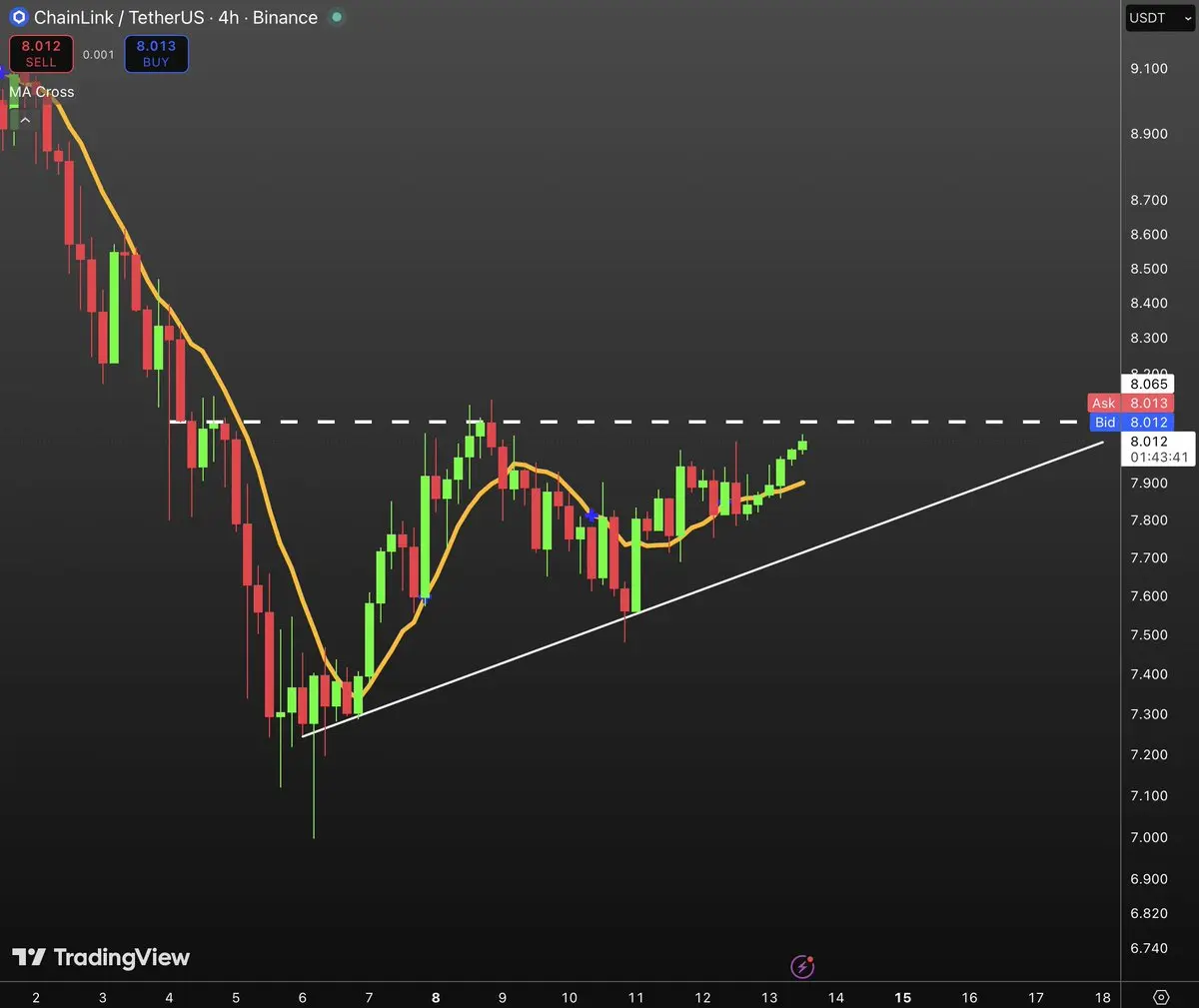Click the blue 8.013 BUY button
1199x1008 pixels.
coord(156,54)
